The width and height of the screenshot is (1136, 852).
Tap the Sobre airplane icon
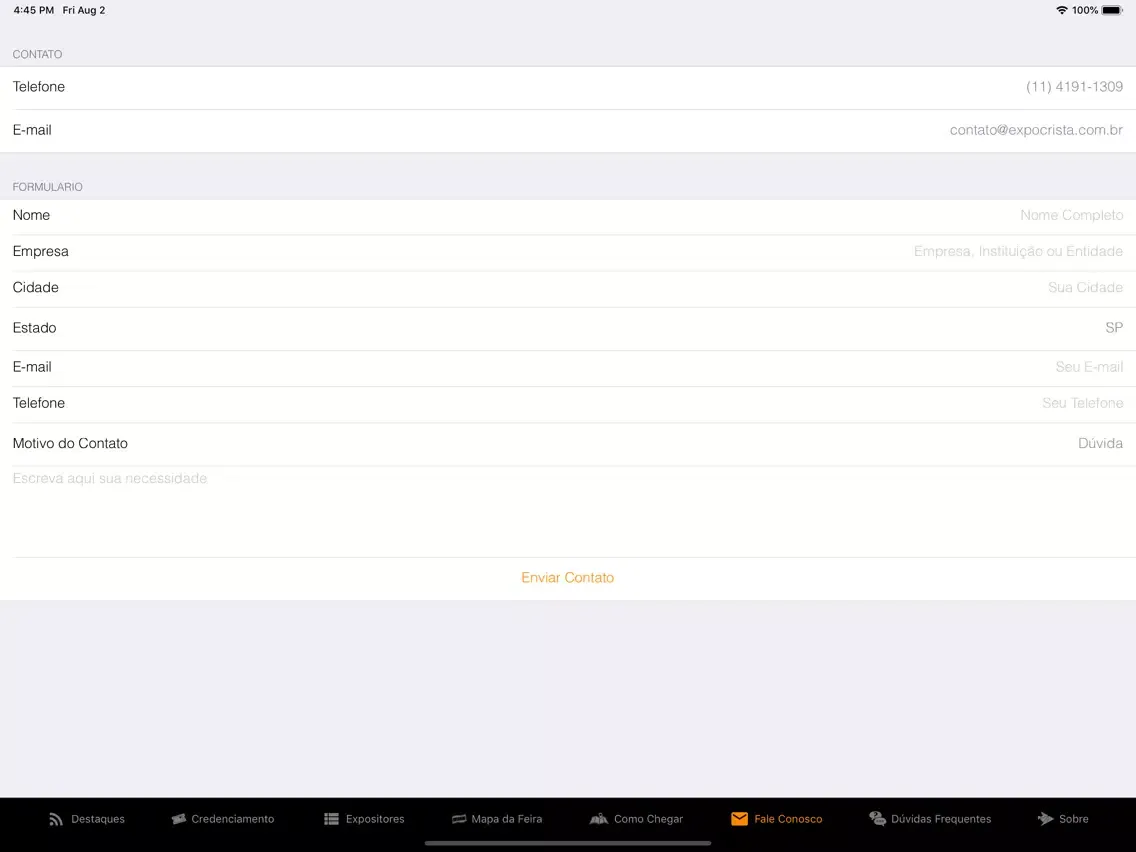pyautogui.click(x=1045, y=819)
